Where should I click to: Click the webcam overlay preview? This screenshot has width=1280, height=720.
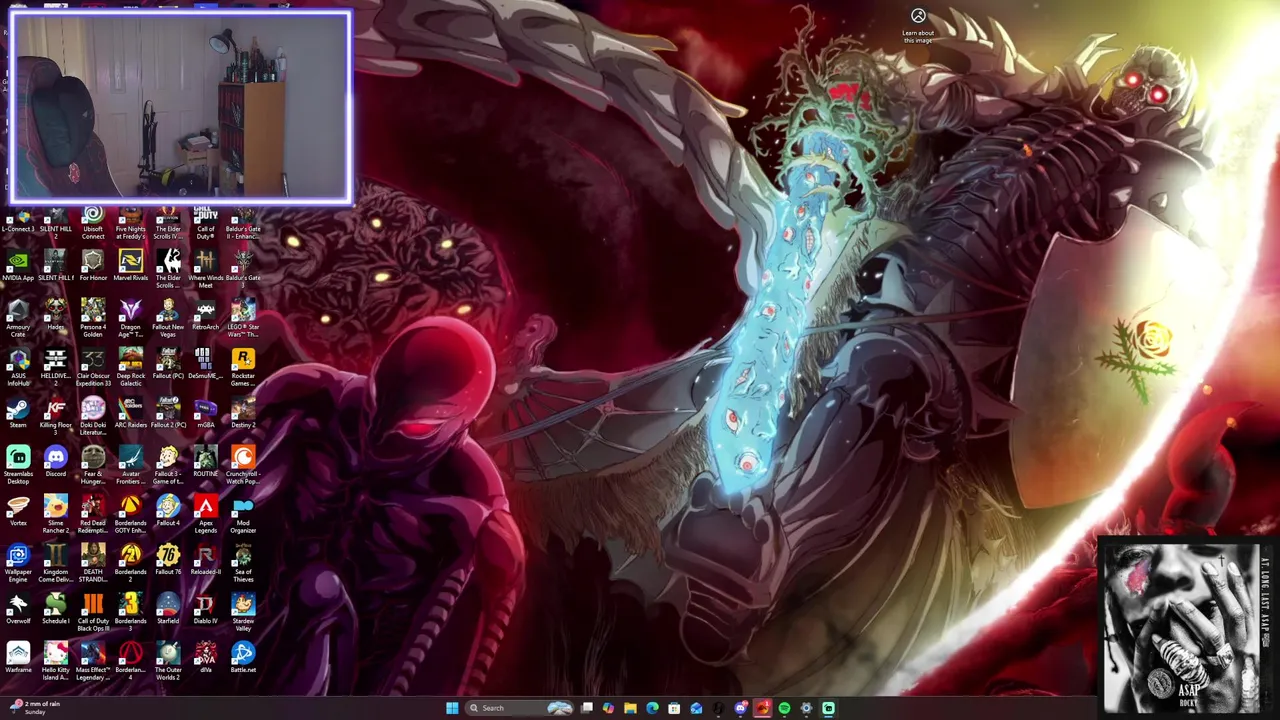pyautogui.click(x=180, y=106)
